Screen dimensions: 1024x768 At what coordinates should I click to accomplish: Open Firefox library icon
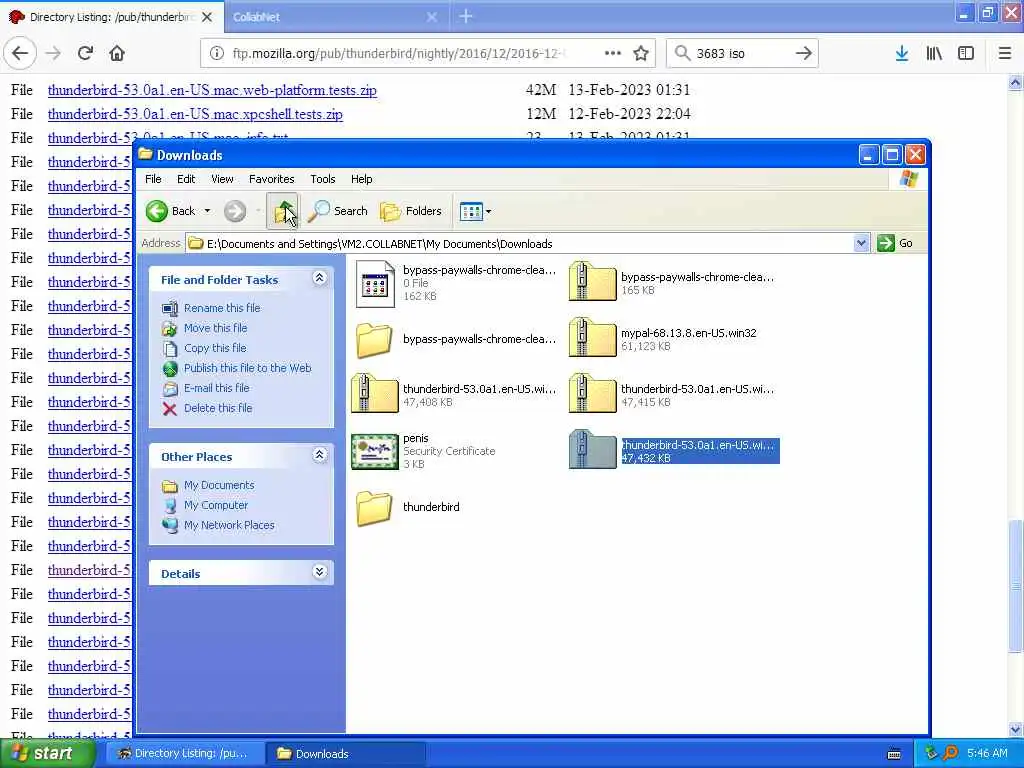click(x=934, y=53)
